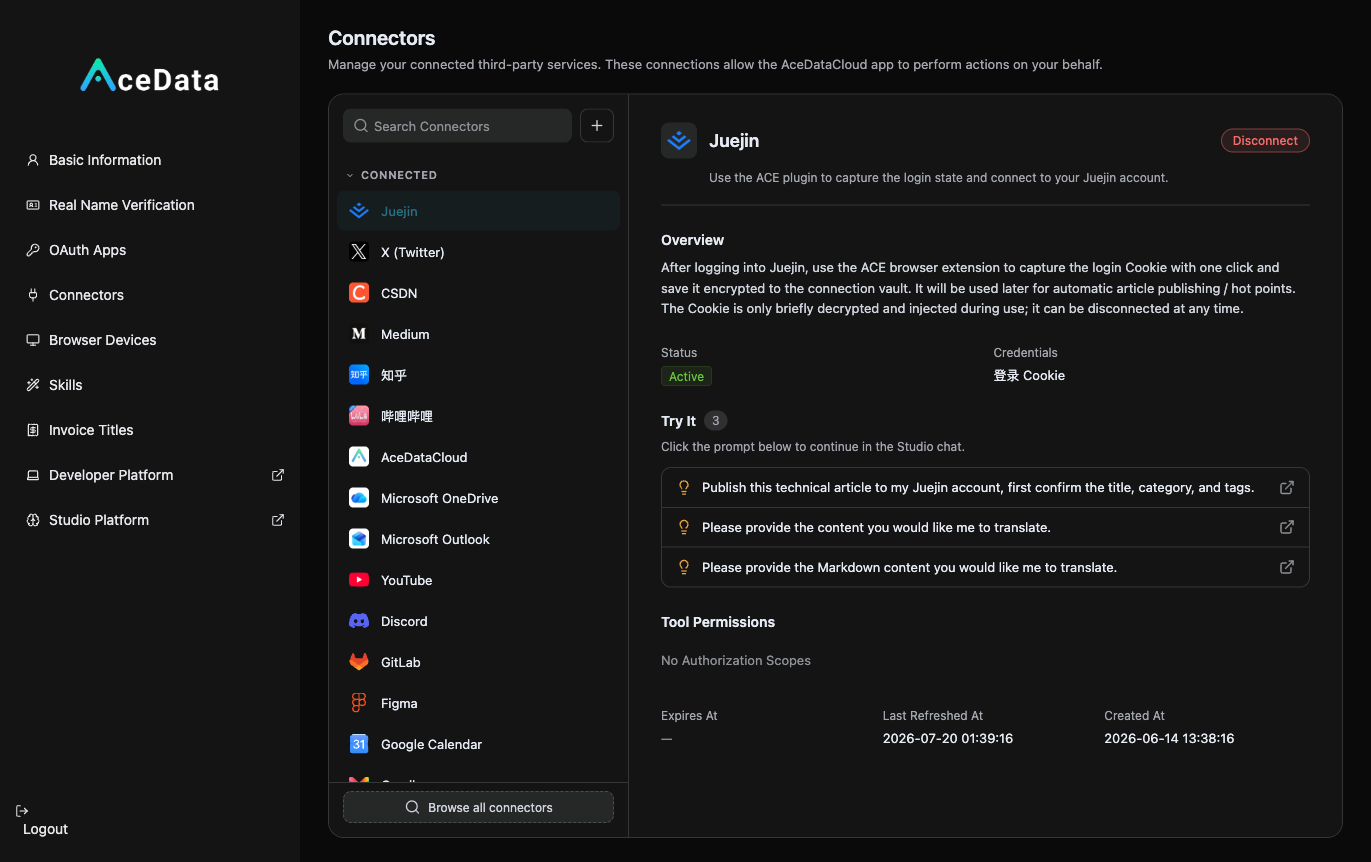Click the Developer Platform laptop icon
Viewport: 1371px width, 862px height.
(33, 475)
